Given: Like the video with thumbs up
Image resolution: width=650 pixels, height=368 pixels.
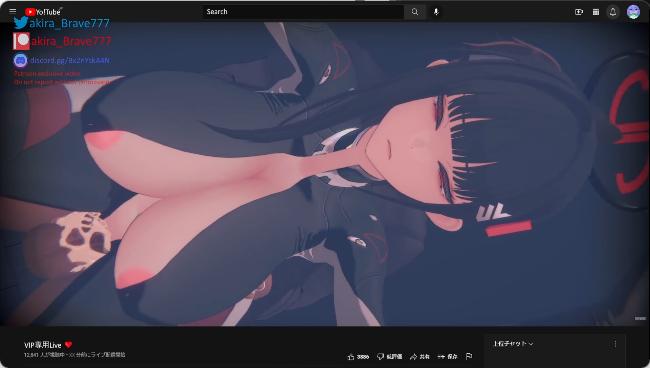Looking at the screenshot, I should point(358,356).
